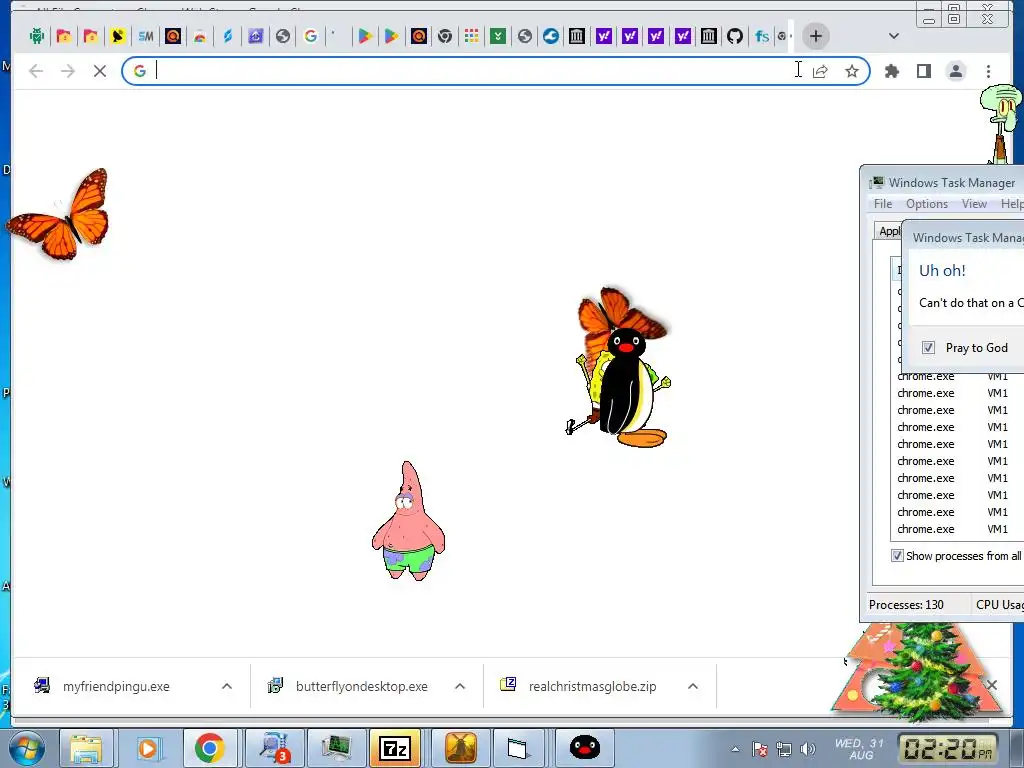Viewport: 1024px width, 768px height.
Task: Open the fs tab
Action: (x=761, y=36)
